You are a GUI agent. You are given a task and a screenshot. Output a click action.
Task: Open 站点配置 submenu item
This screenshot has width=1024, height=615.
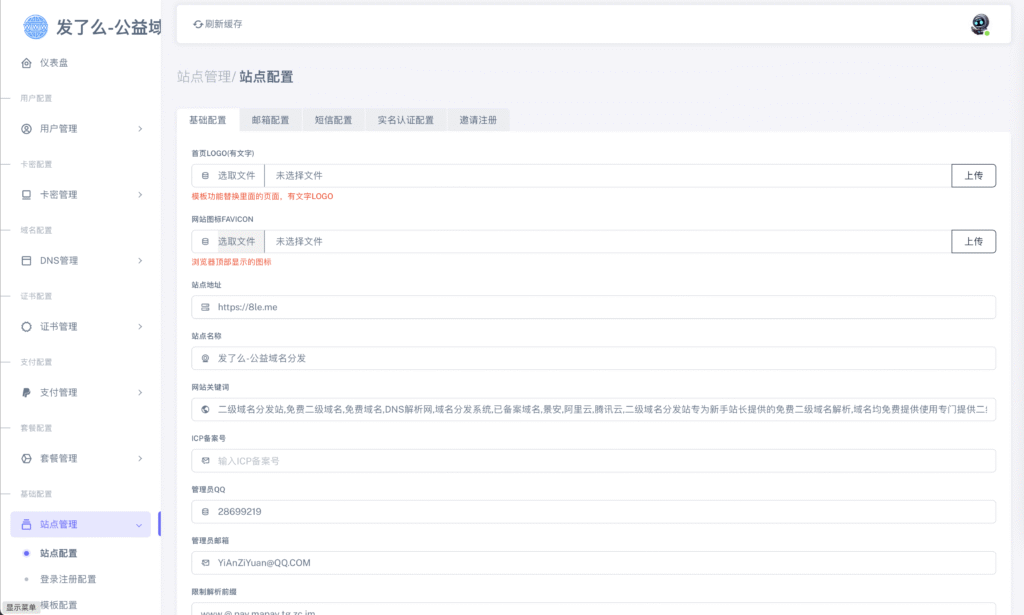[x=58, y=553]
